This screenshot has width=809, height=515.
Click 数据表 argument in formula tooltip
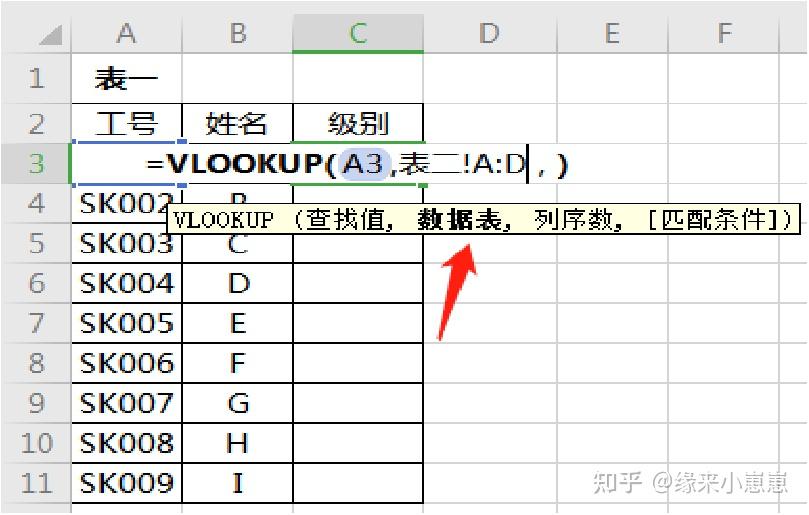click(x=459, y=220)
